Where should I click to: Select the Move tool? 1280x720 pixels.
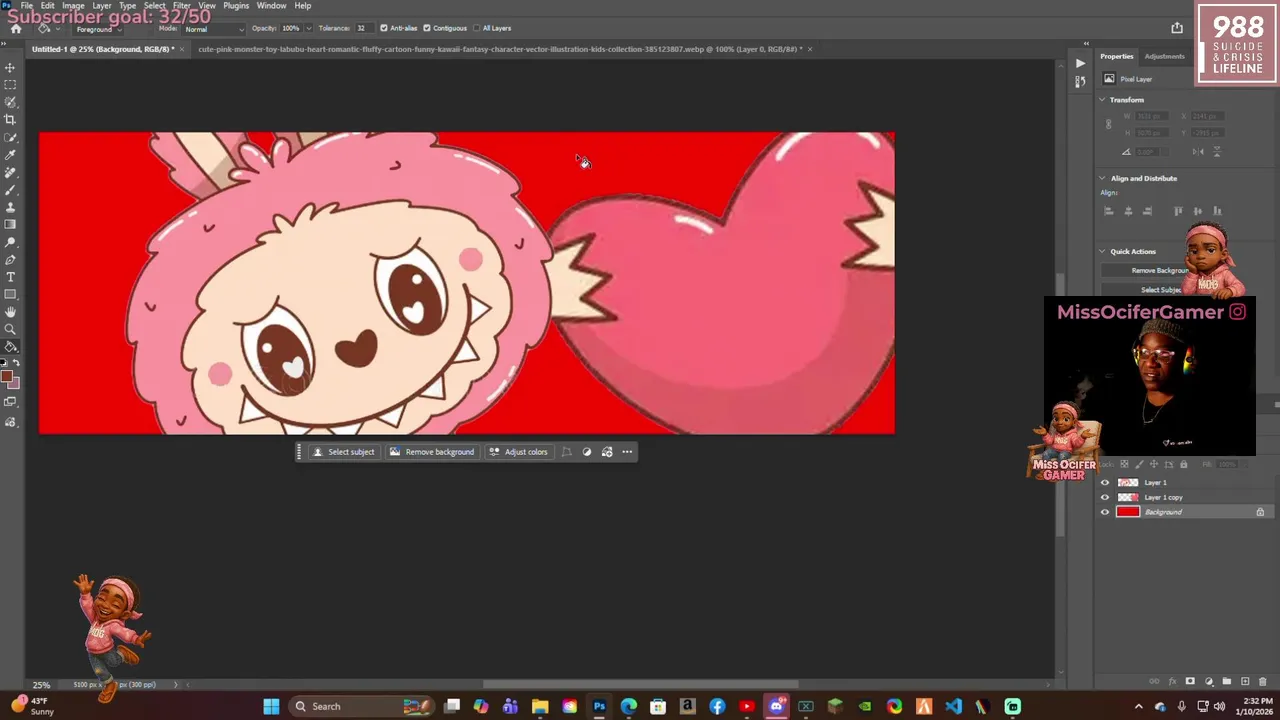coord(10,68)
